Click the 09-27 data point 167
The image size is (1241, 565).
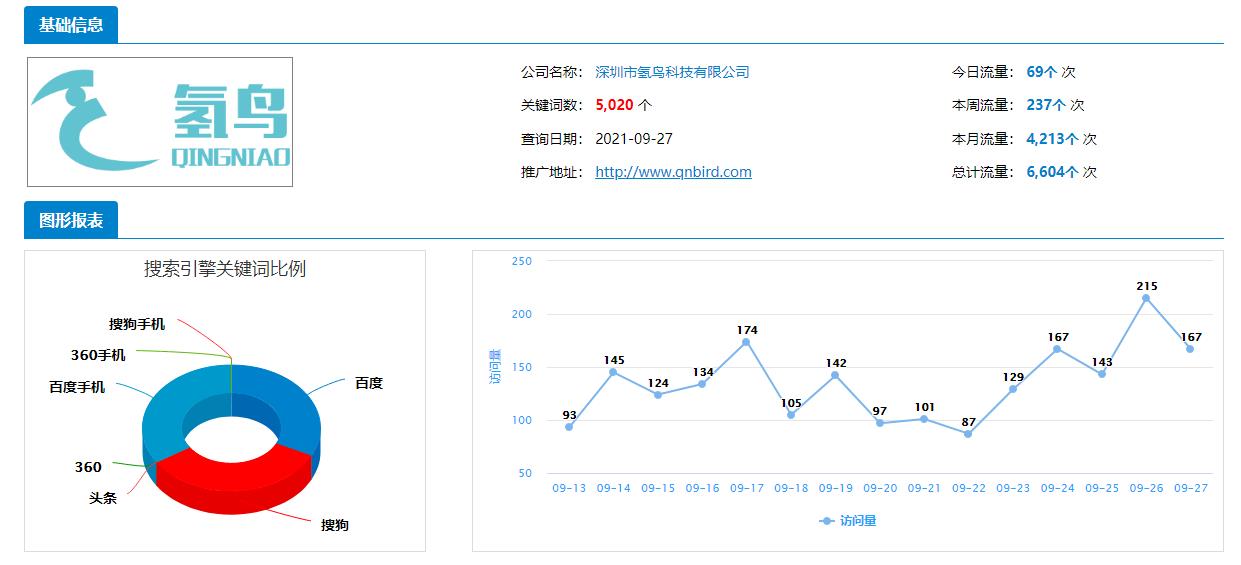(x=1190, y=349)
